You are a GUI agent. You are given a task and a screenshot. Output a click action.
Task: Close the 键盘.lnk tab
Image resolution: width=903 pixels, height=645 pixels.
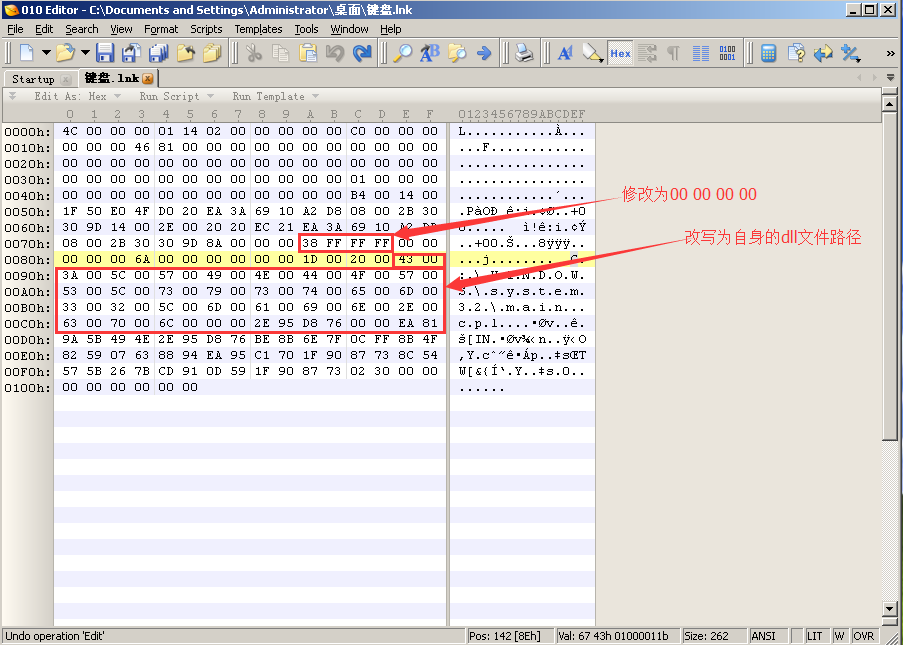pos(148,79)
